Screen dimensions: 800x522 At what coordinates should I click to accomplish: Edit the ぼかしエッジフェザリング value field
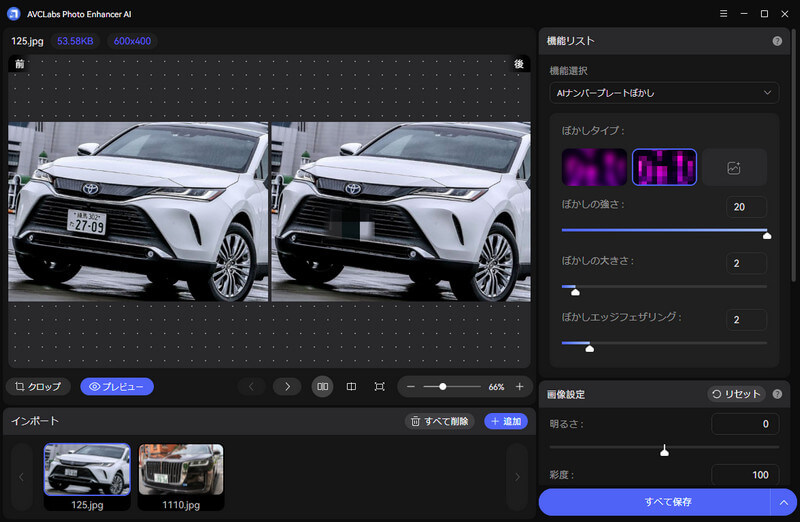pos(746,319)
